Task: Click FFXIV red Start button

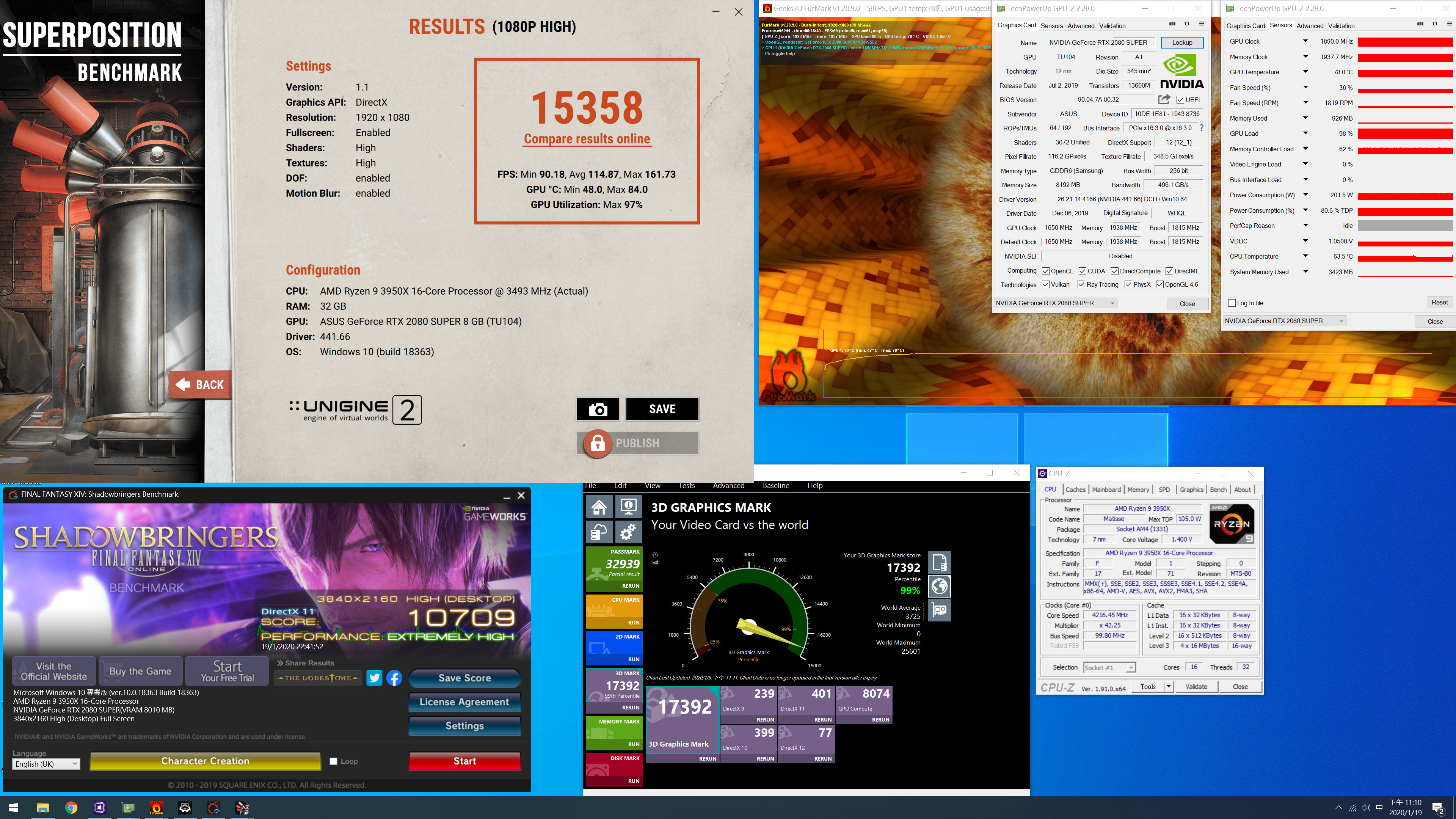Action: click(464, 761)
